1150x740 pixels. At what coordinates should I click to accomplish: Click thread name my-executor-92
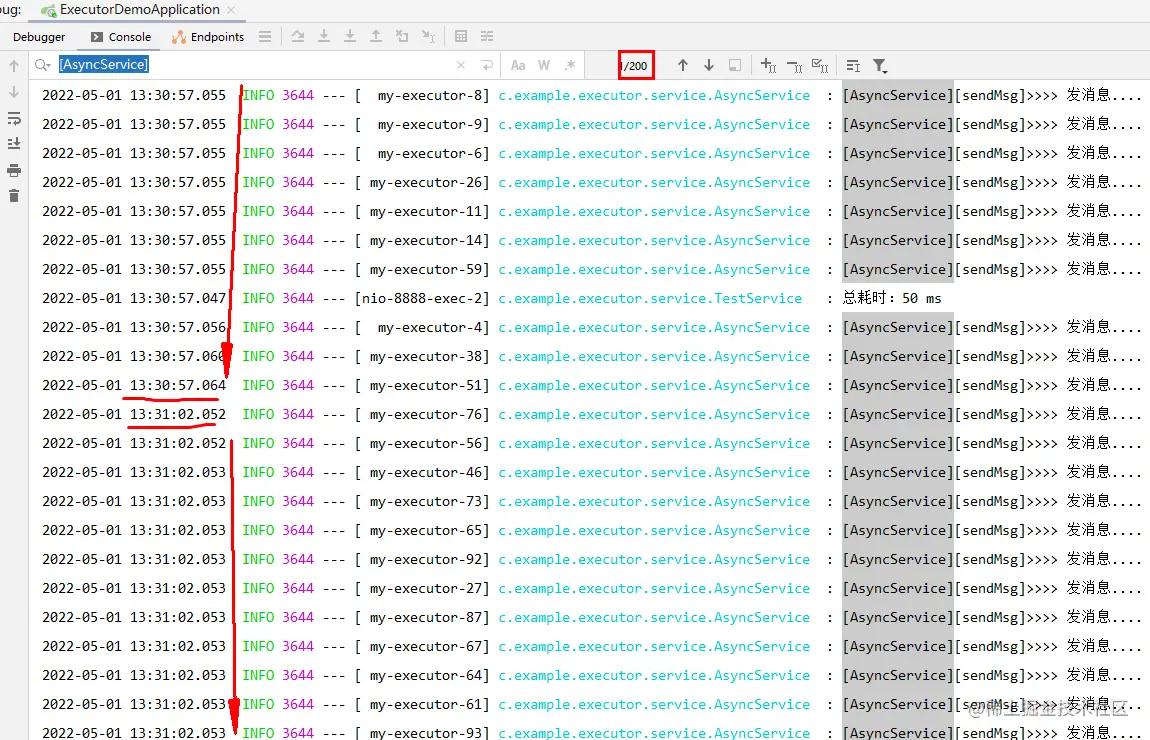pos(425,560)
